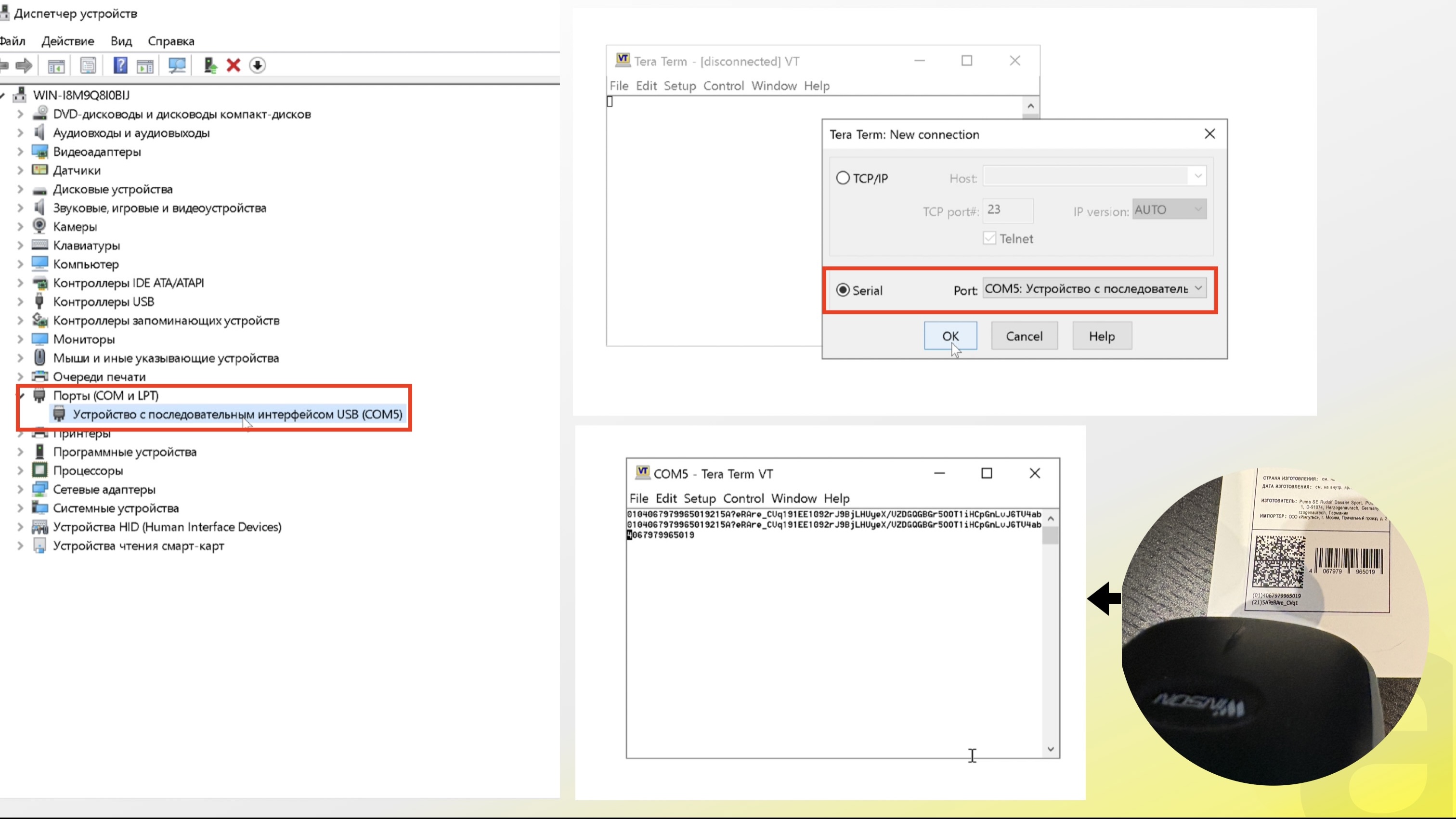The image size is (1456, 819).
Task: Click the Help question-mark toolbar icon
Action: click(120, 65)
